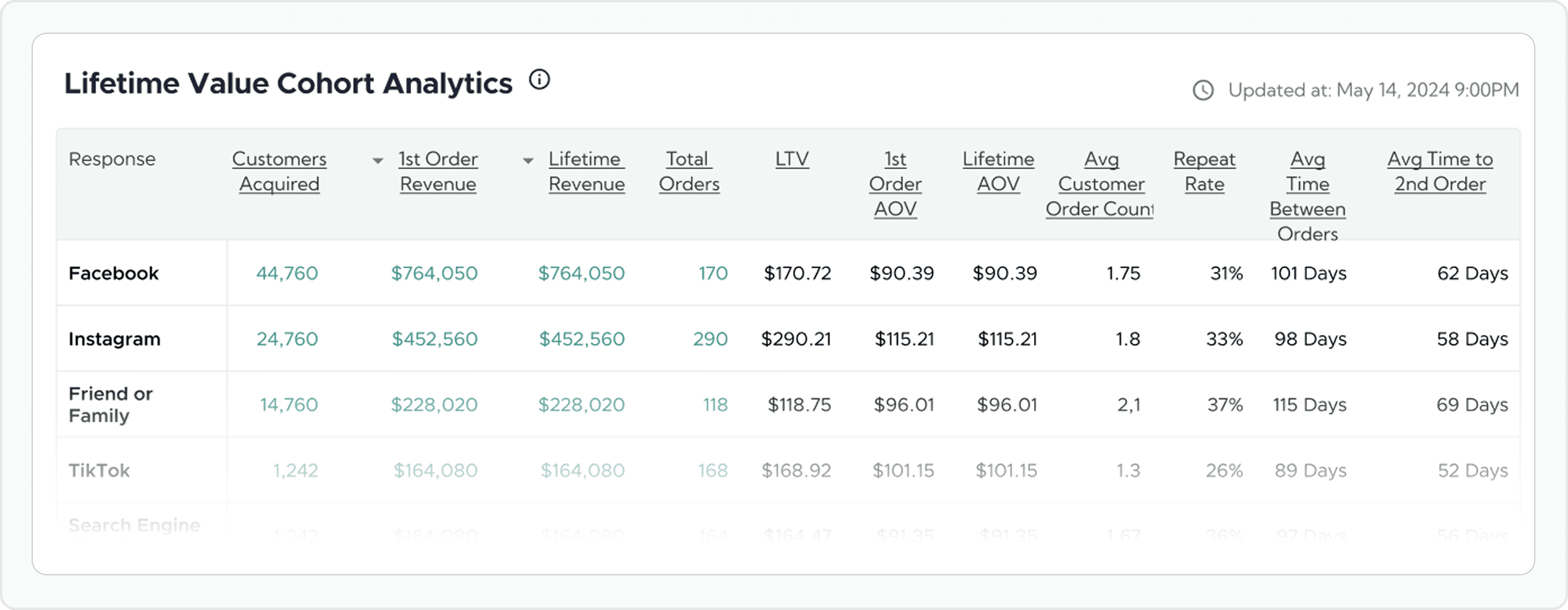Viewport: 1568px width, 610px height.
Task: Click TikTok 52 Days to 2nd order
Action: 1473,471
